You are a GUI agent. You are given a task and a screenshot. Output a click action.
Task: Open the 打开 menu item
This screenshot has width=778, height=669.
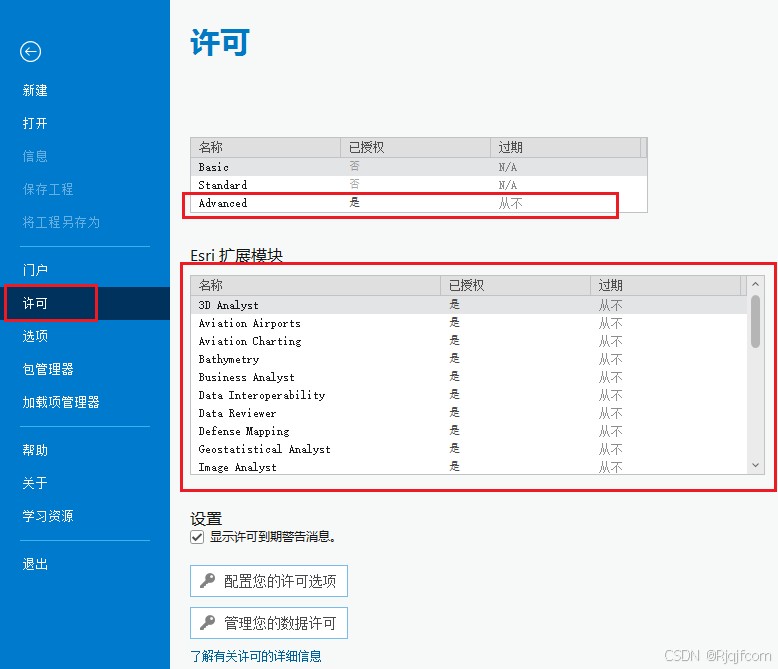coord(35,123)
